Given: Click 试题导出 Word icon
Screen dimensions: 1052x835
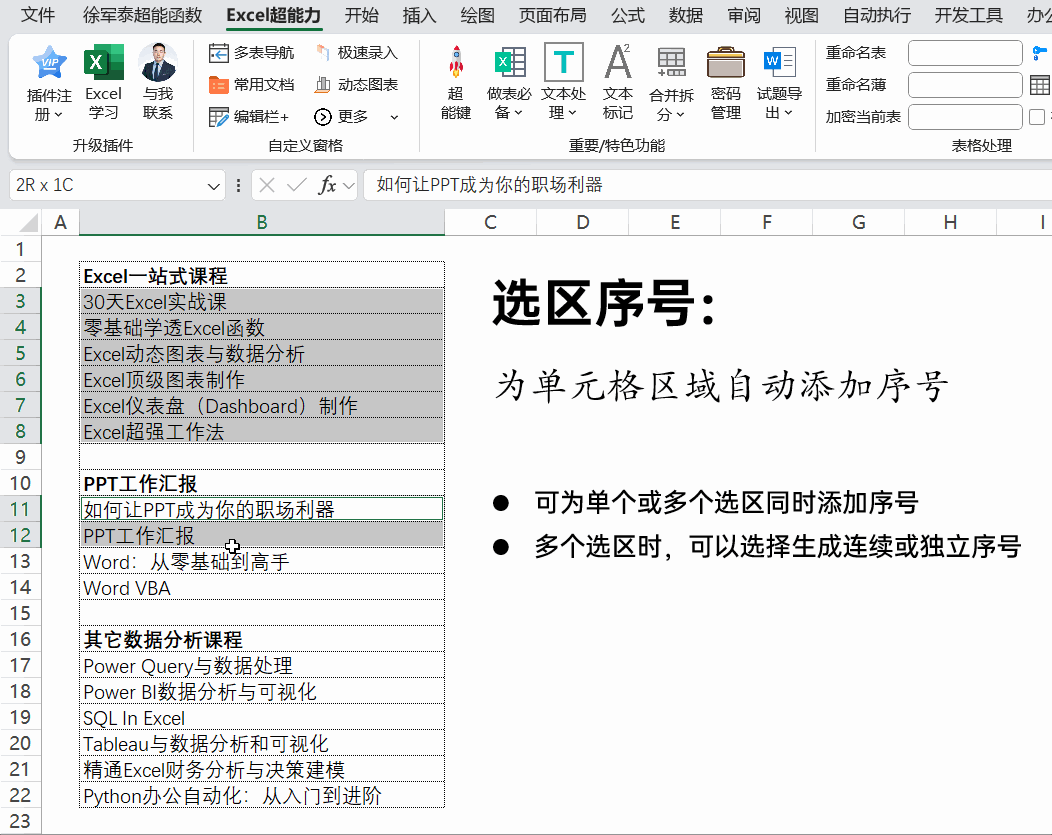Looking at the screenshot, I should coord(779,62).
